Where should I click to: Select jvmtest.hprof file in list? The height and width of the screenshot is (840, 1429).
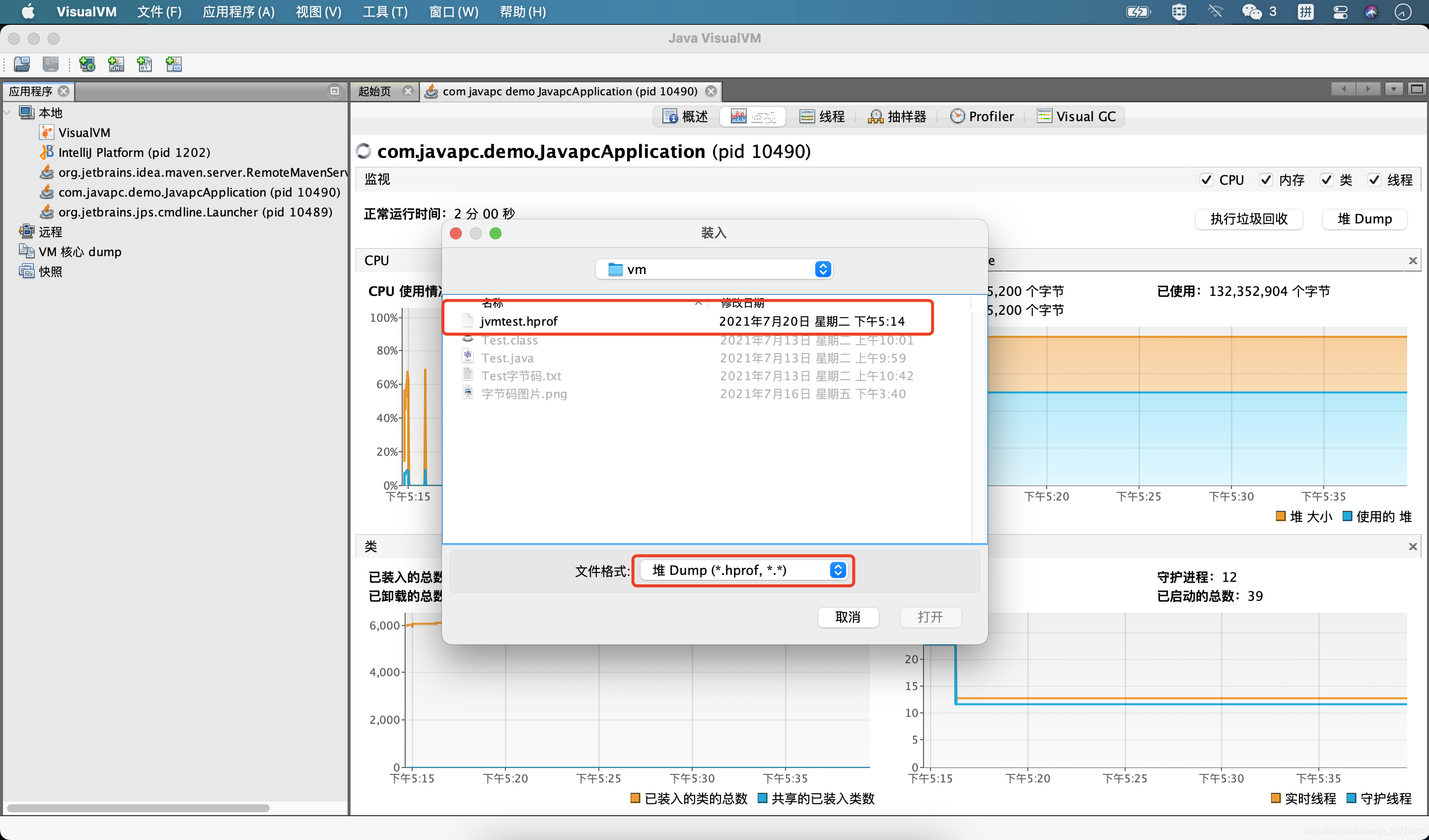[519, 321]
